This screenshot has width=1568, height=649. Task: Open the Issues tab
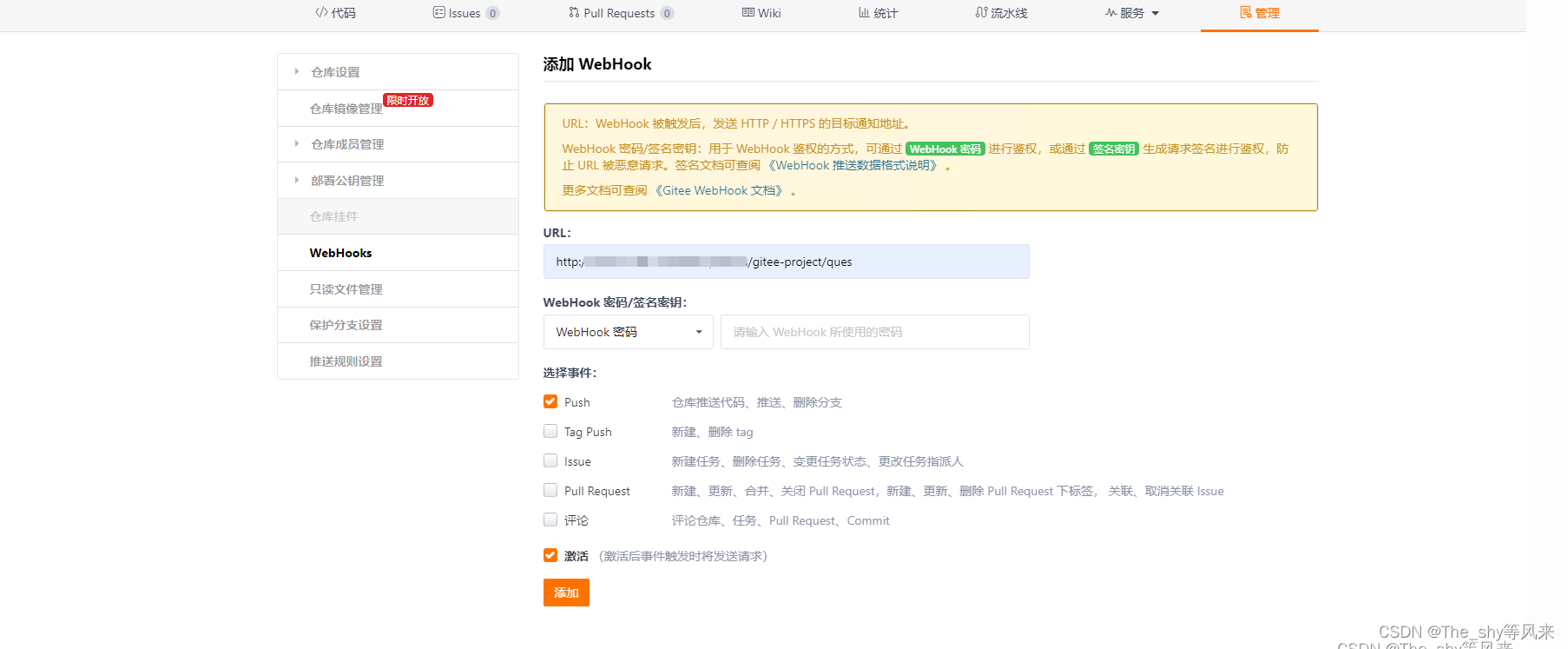465,13
